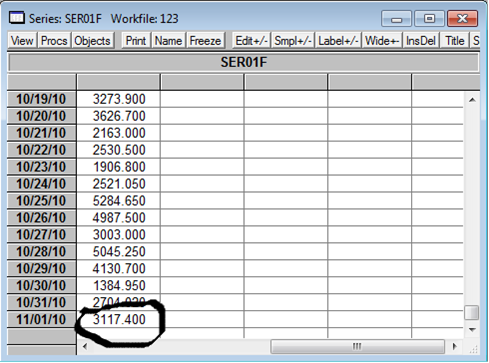The image size is (489, 363).
Task: Select cell value 5284.650
Action: click(x=119, y=201)
